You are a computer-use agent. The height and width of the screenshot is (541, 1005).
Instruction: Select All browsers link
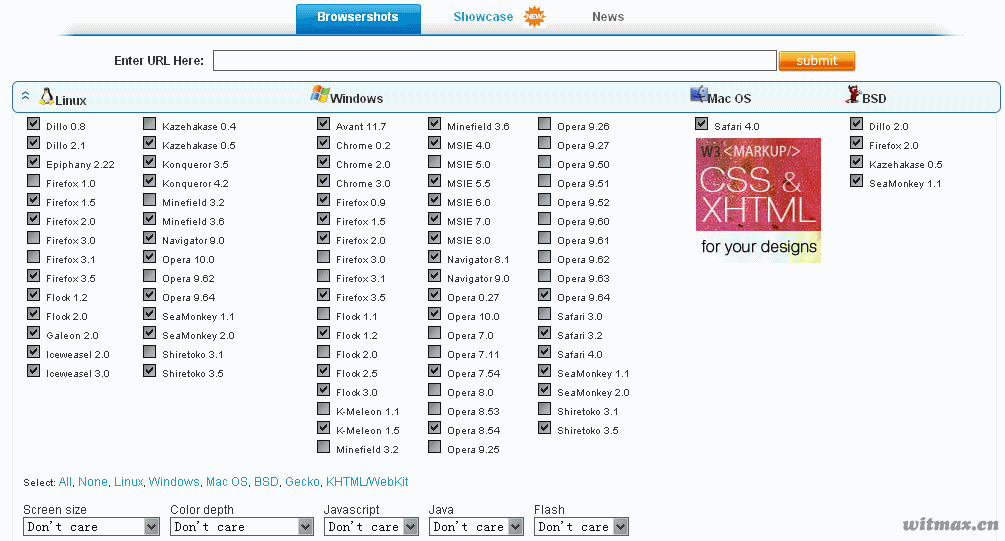(65, 481)
